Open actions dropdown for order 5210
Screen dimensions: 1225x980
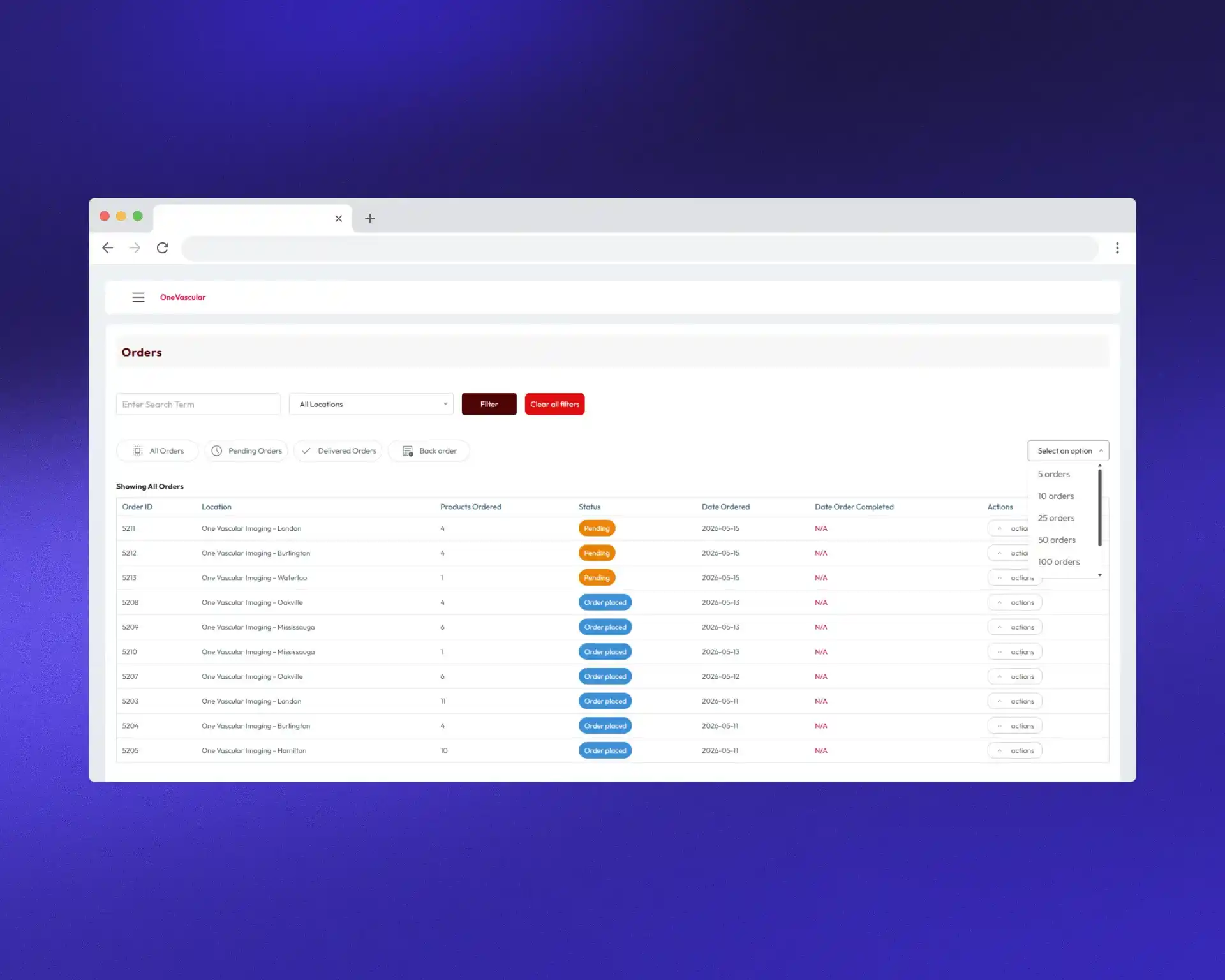click(1015, 652)
